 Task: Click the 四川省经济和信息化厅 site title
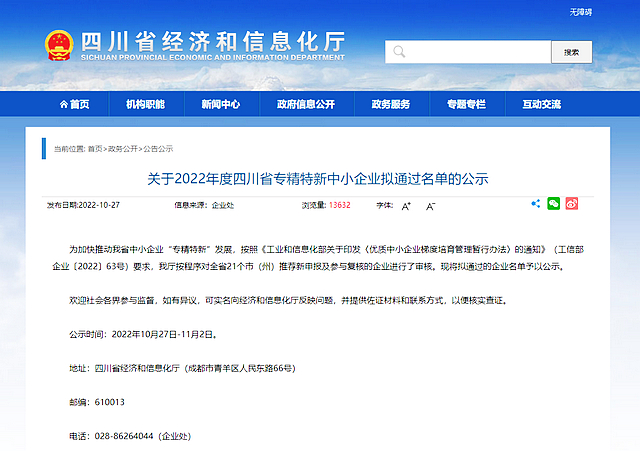coord(213,41)
